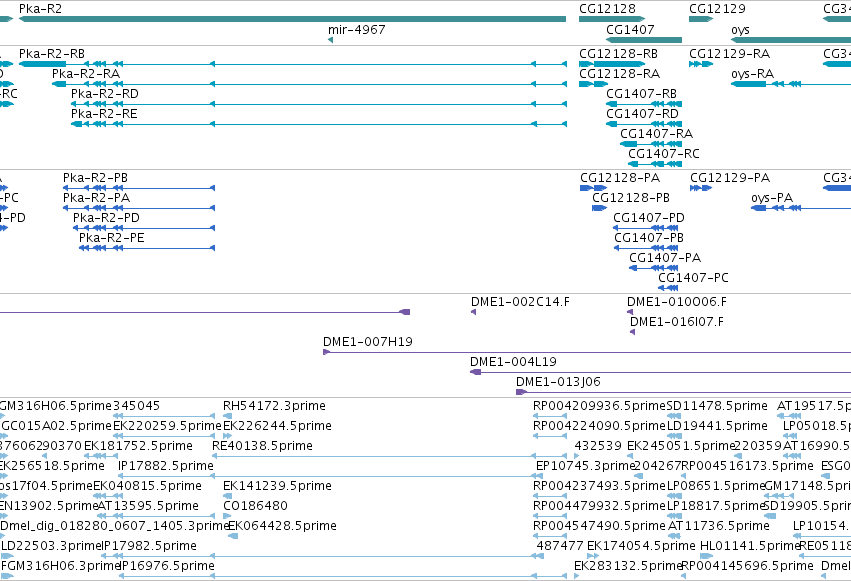Click EST CO186480
Image resolution: width=851 pixels, height=581 pixels.
tap(255, 506)
